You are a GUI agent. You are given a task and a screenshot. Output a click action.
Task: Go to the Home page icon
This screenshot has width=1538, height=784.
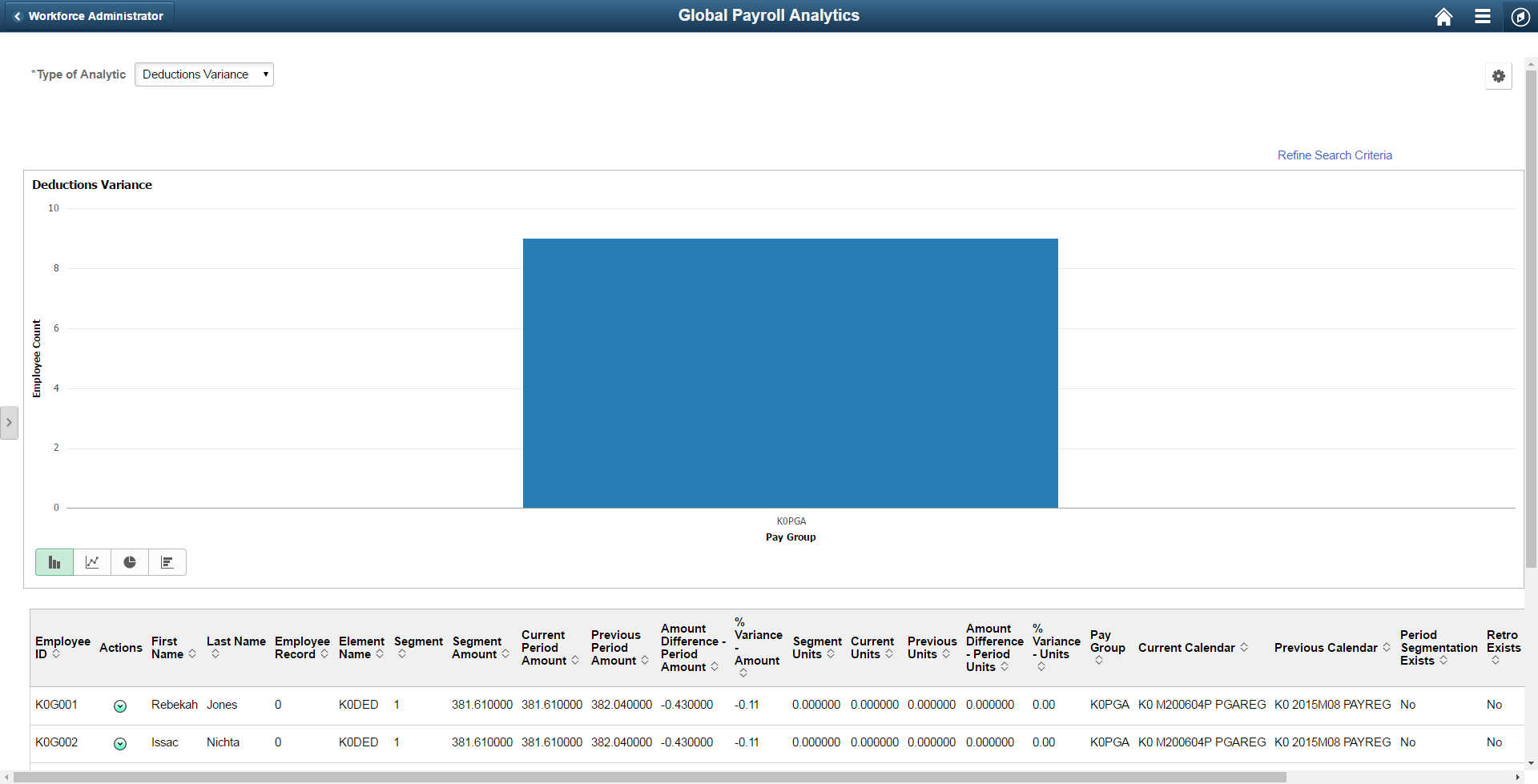click(x=1443, y=16)
